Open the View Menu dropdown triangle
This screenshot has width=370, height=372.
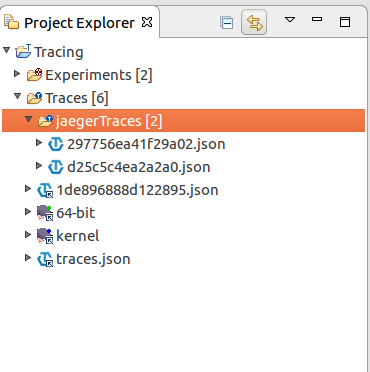click(x=290, y=20)
